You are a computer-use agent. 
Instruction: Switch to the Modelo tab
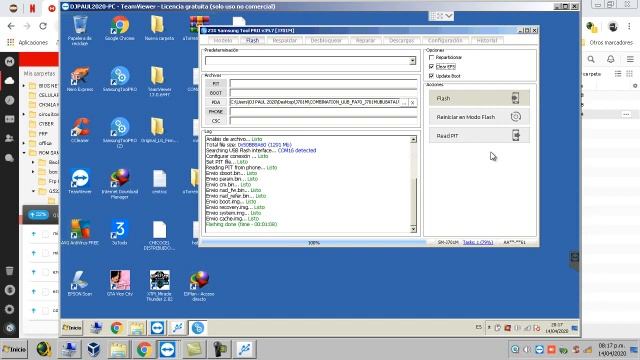223,40
